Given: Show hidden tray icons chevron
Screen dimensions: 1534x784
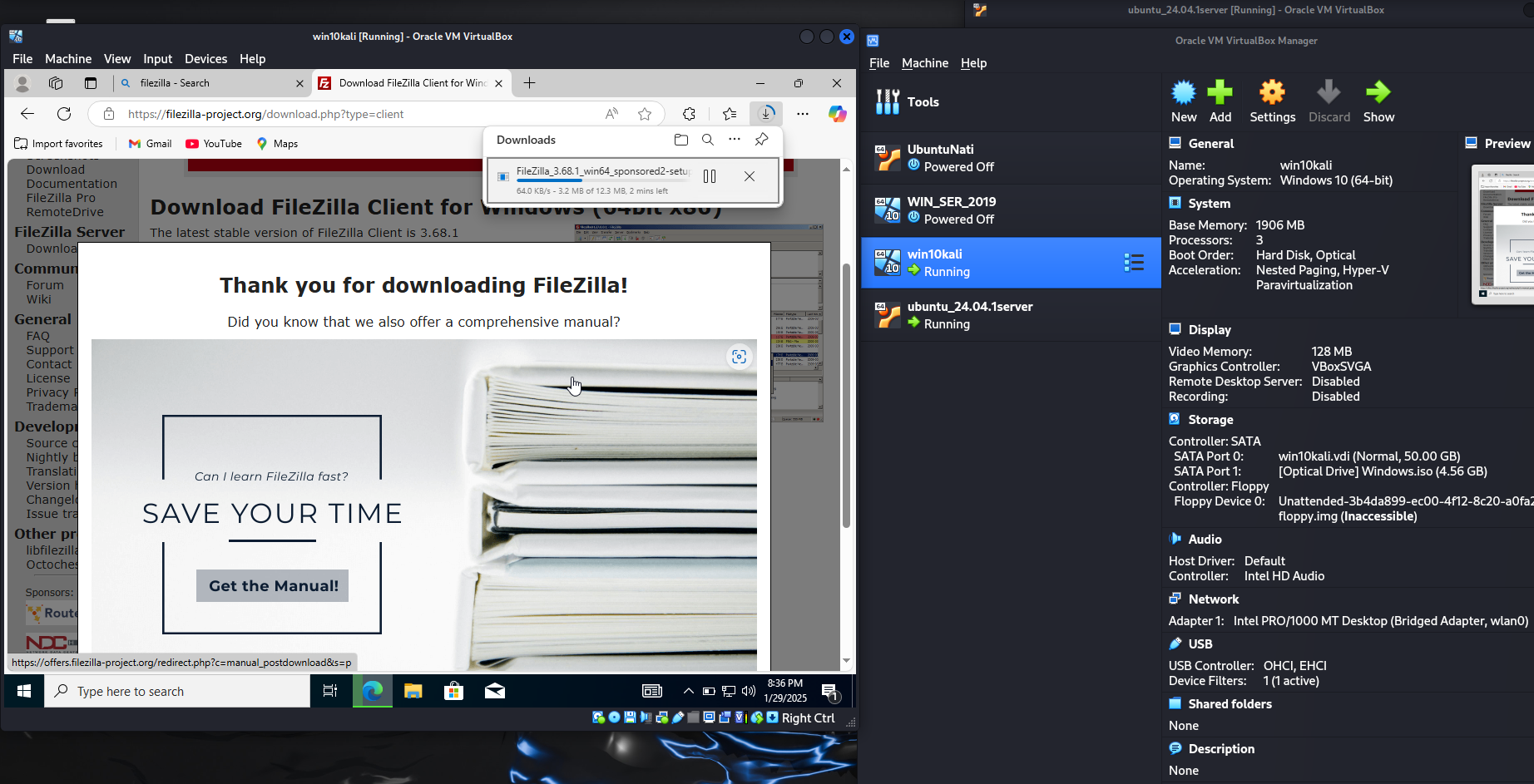Looking at the screenshot, I should point(688,691).
